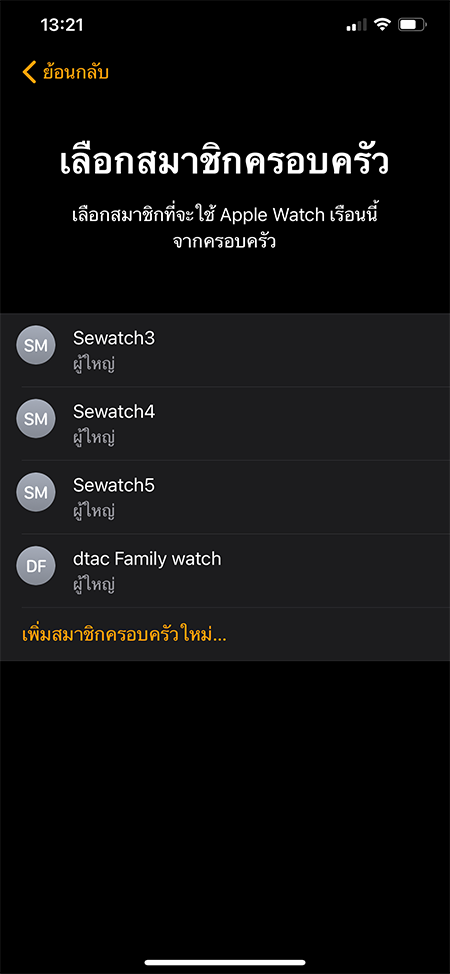
Task: Tap the cellular signal bars icon
Action: (x=356, y=25)
